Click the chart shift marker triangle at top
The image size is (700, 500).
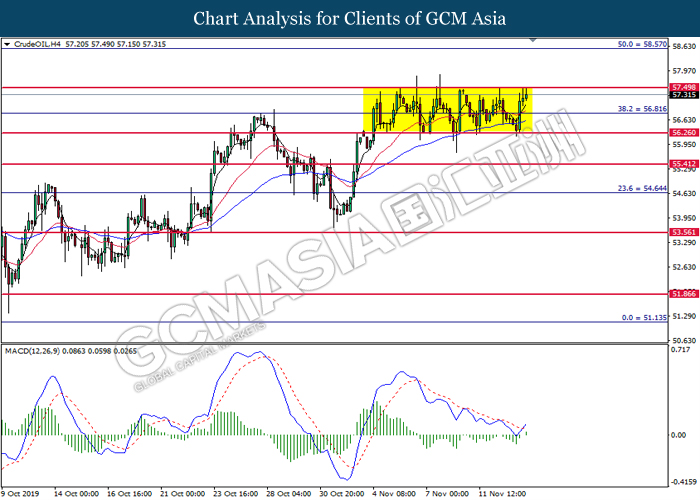click(x=533, y=40)
